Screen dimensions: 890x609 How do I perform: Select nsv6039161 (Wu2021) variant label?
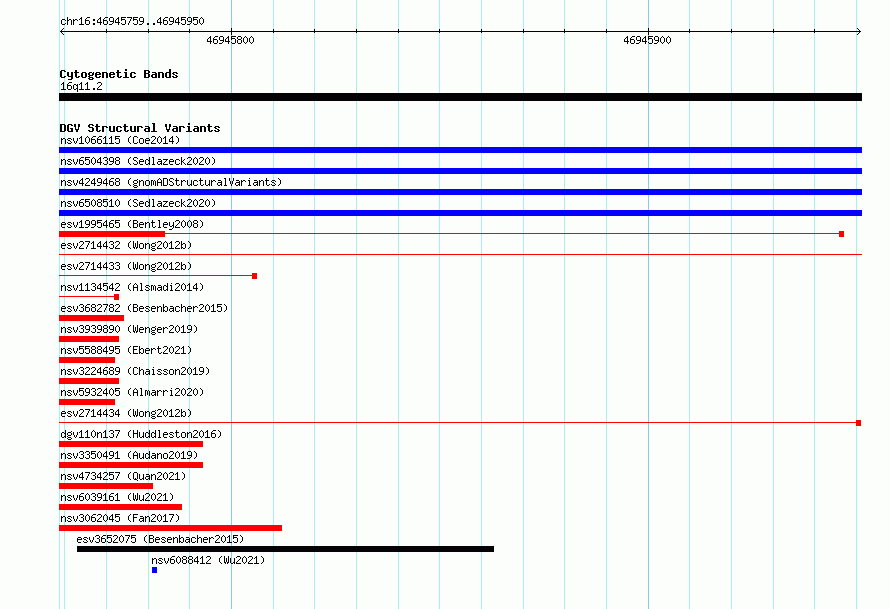(x=117, y=497)
